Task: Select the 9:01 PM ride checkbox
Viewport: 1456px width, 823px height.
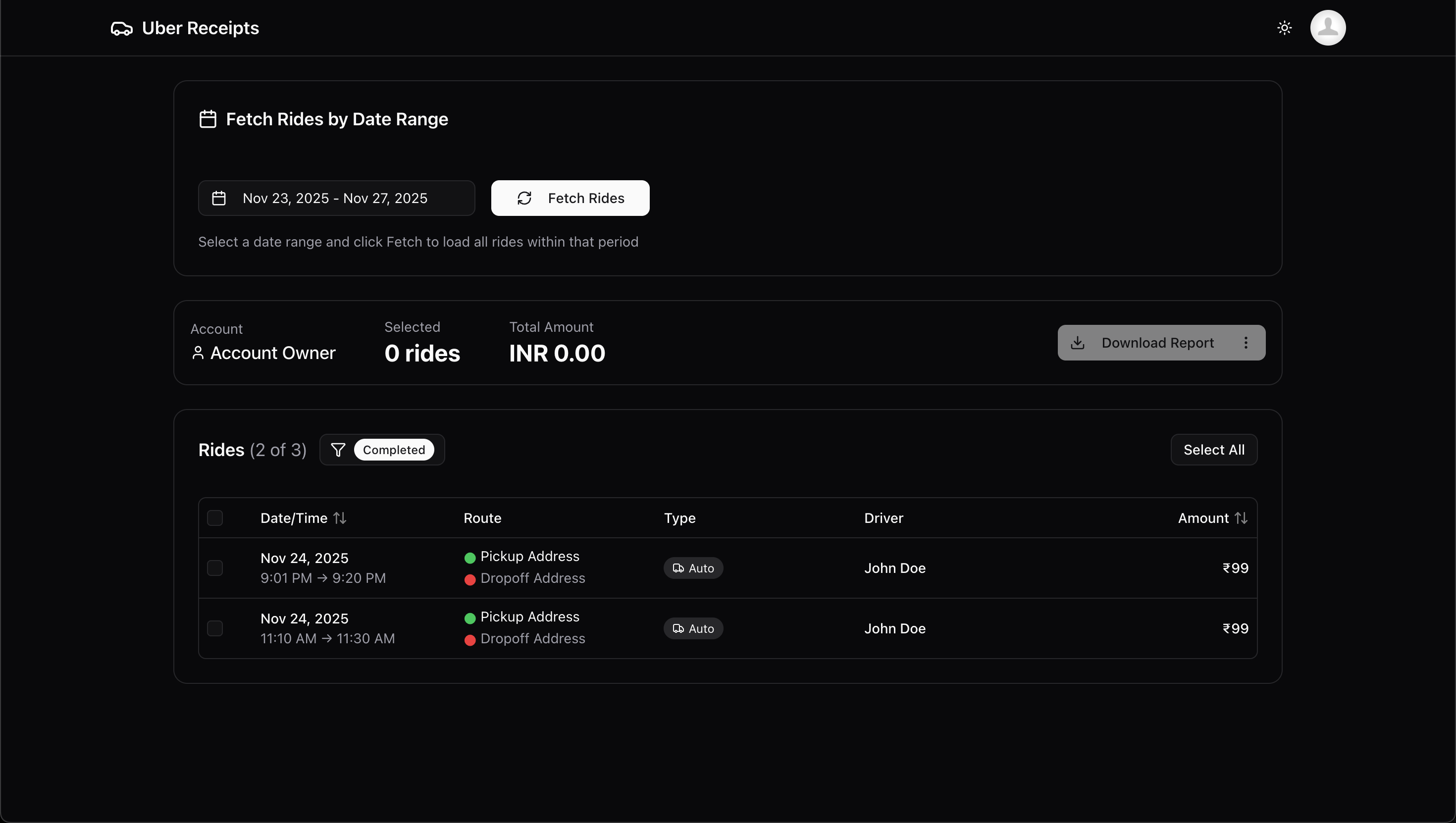Action: point(215,568)
